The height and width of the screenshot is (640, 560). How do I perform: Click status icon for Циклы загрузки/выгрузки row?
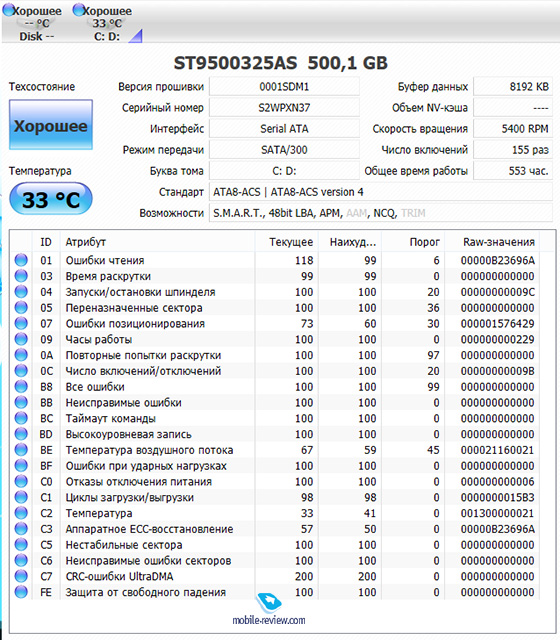[x=21, y=497]
